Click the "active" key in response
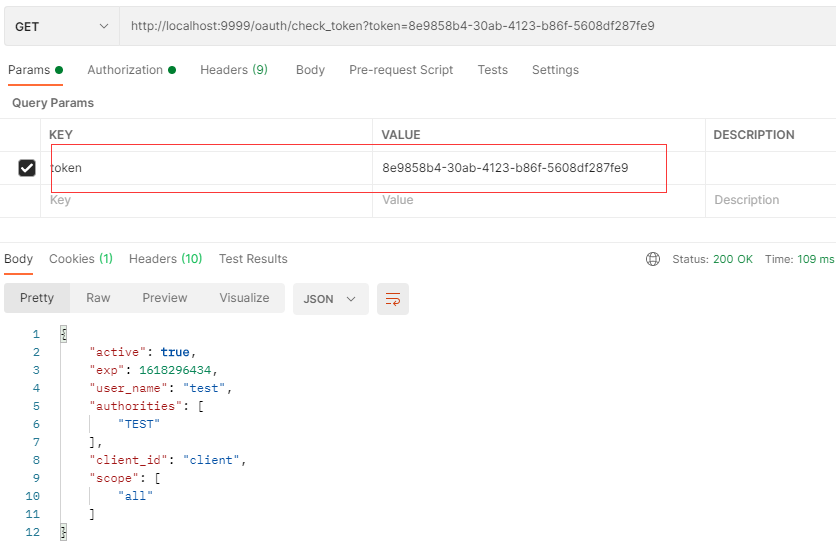The image size is (836, 547). coord(118,352)
